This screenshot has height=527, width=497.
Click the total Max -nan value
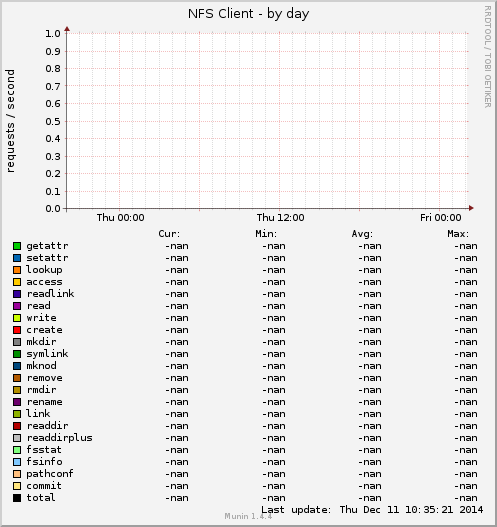[x=466, y=498]
